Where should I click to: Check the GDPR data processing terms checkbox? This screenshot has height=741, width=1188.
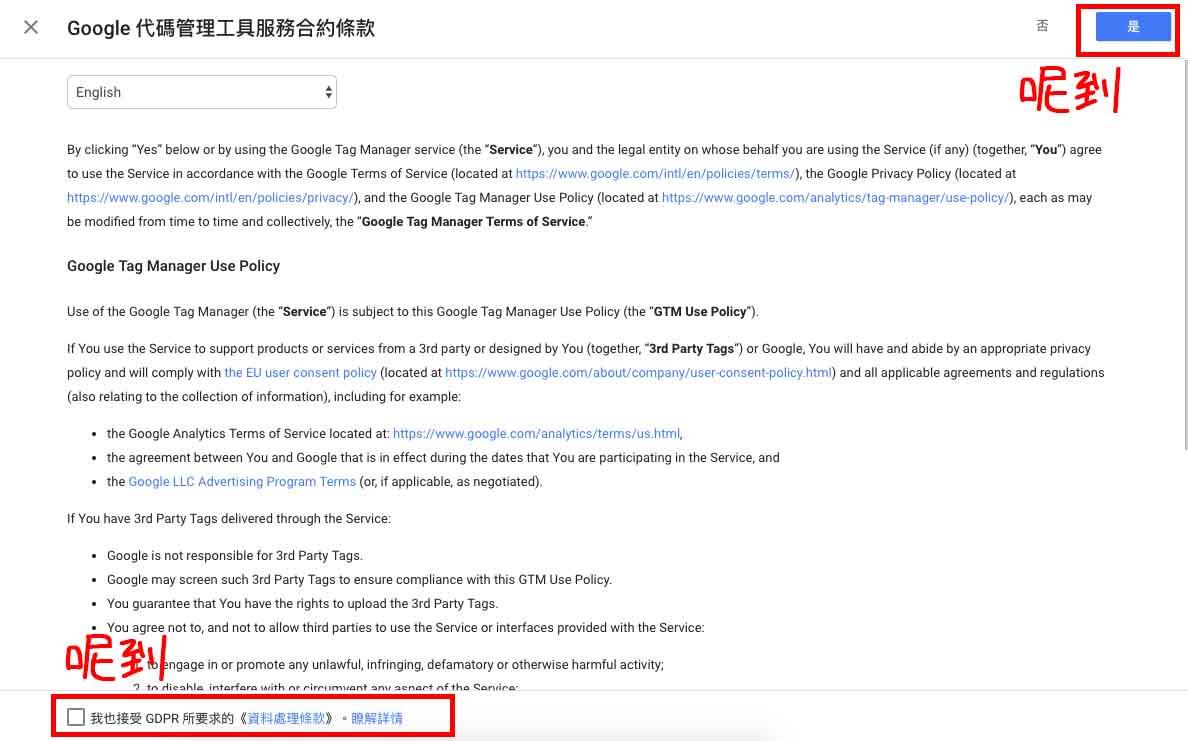tap(76, 717)
